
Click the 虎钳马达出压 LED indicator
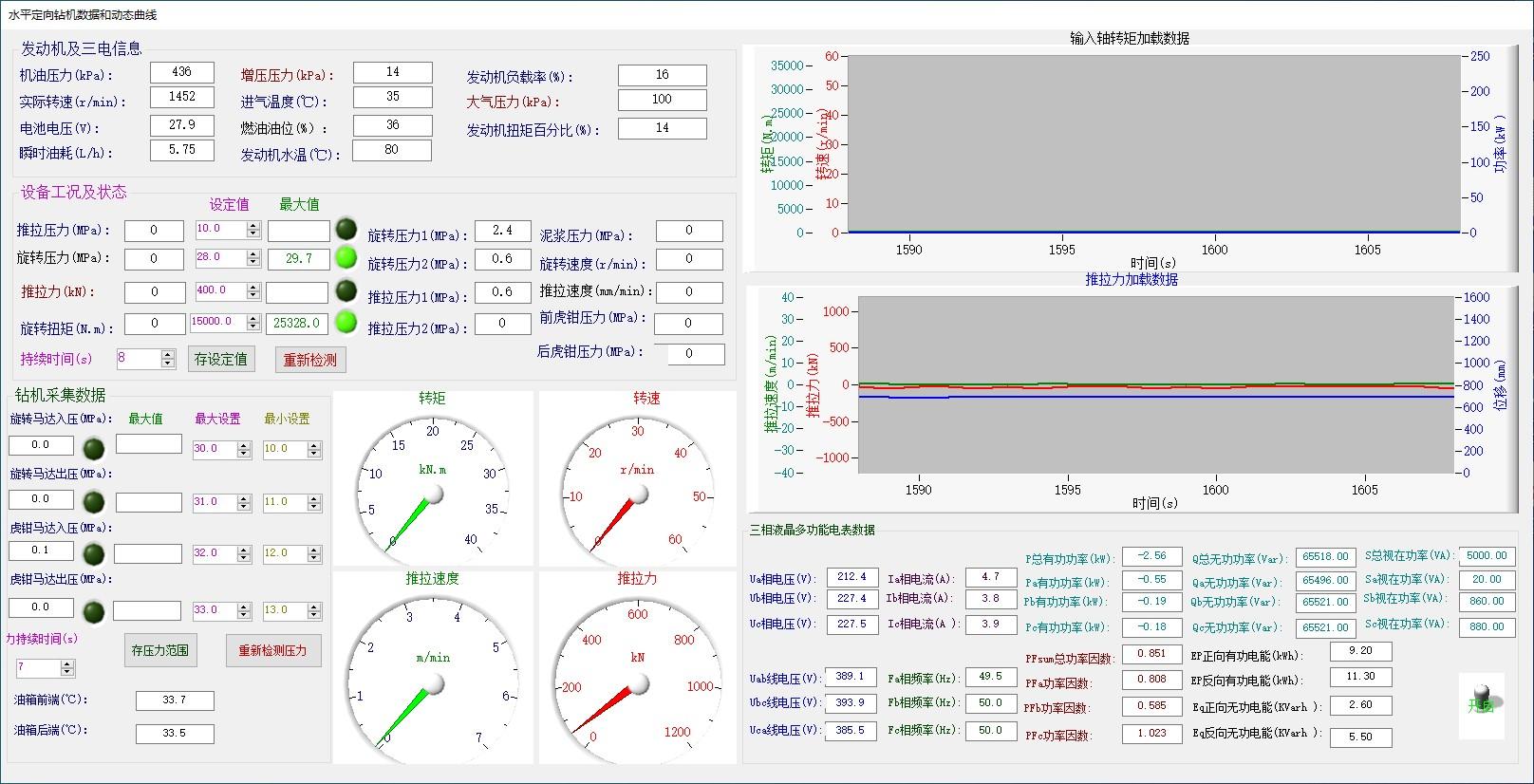click(94, 610)
